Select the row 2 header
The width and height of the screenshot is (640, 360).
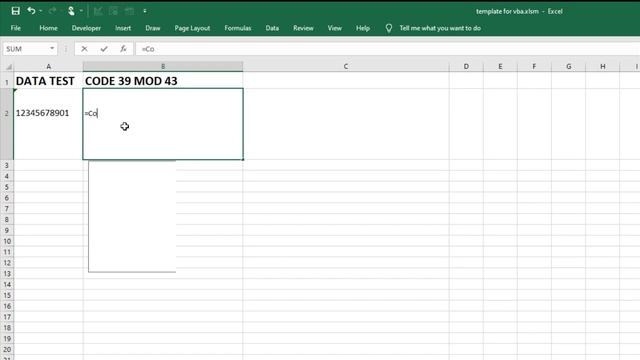click(7, 124)
